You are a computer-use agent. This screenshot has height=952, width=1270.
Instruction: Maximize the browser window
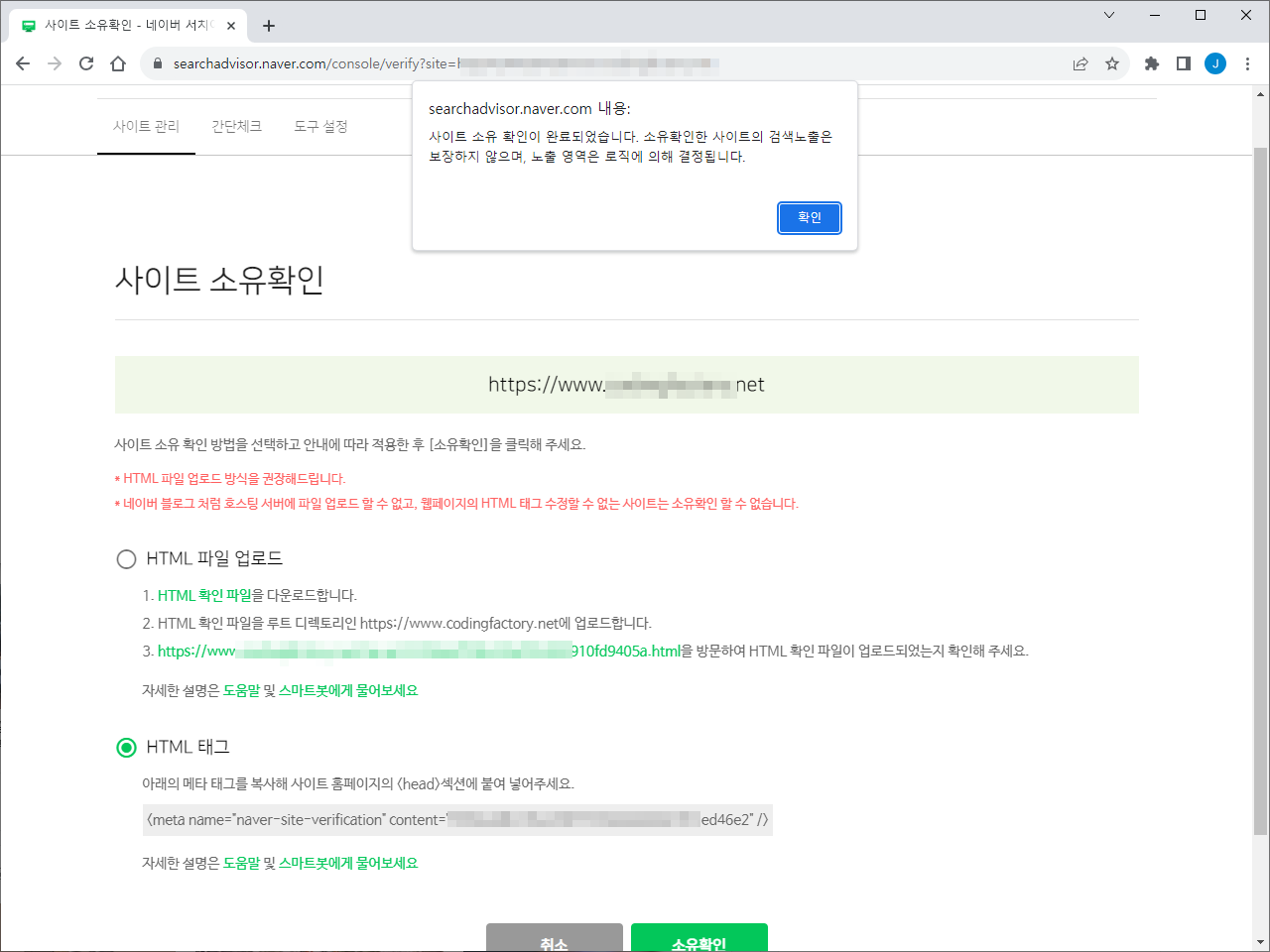1201,15
